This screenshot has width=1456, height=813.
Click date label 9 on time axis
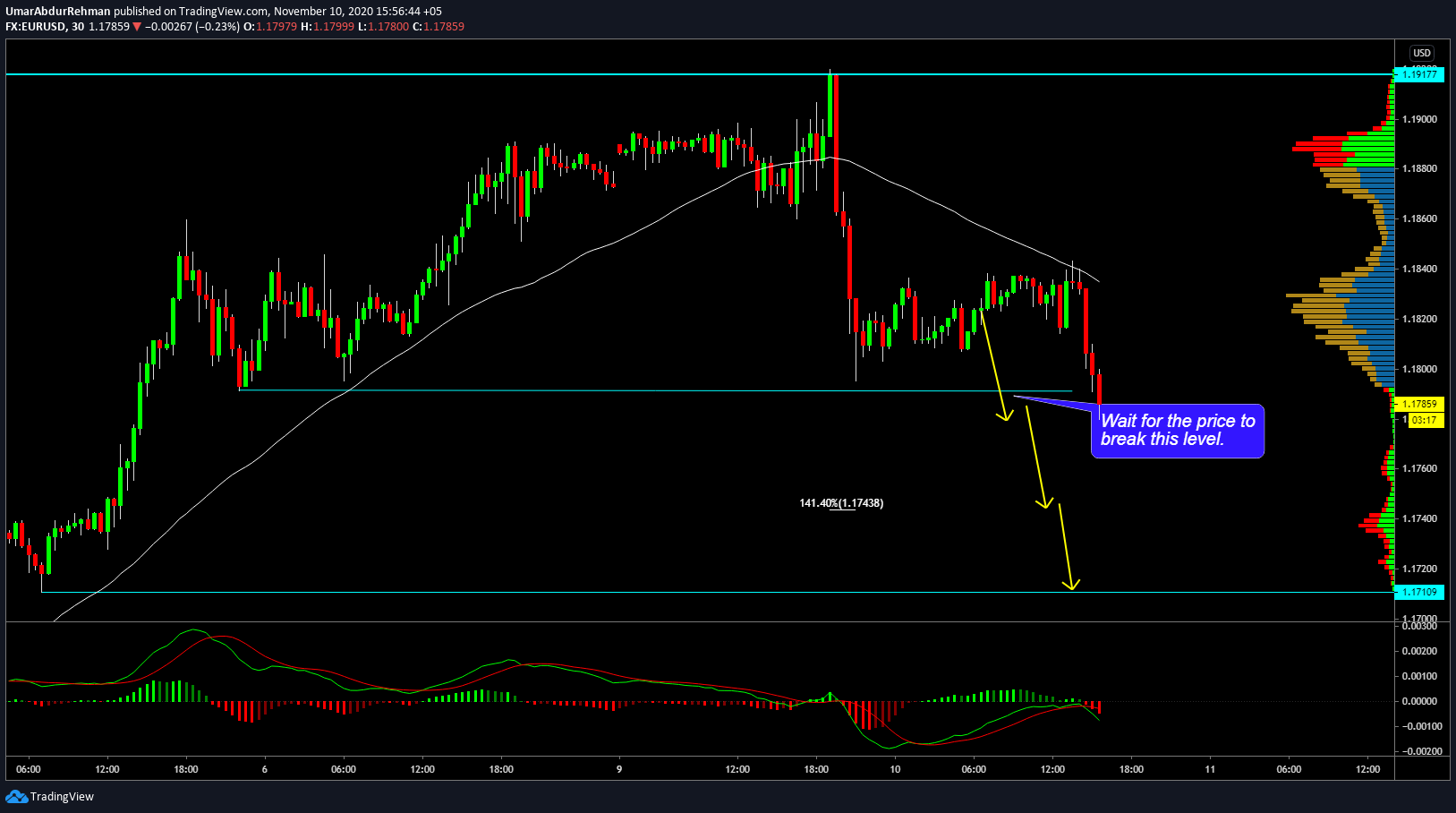[x=619, y=769]
